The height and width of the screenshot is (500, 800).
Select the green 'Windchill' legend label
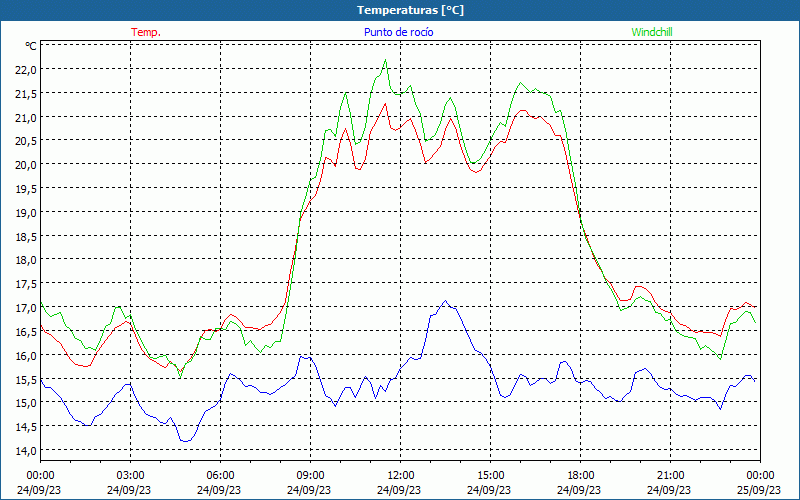652,32
